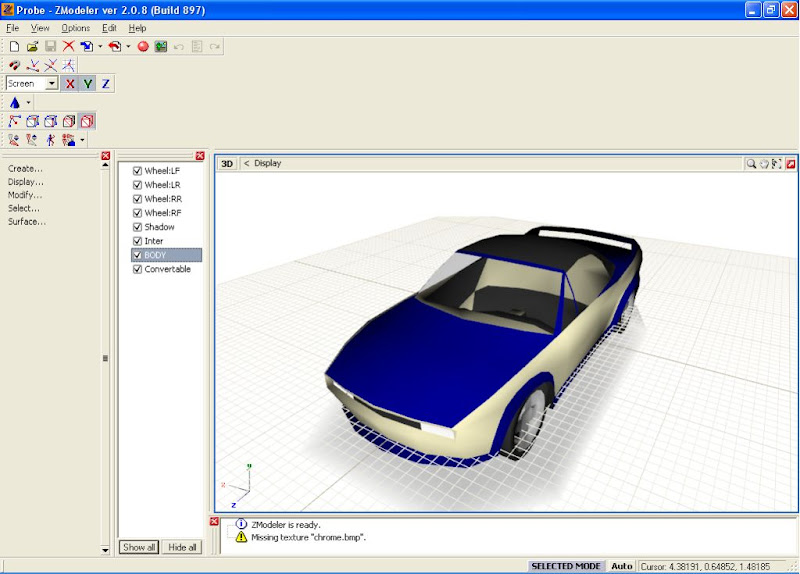Screen dimensions: 800x574
Task: Click the red X delete icon
Action: (68, 46)
